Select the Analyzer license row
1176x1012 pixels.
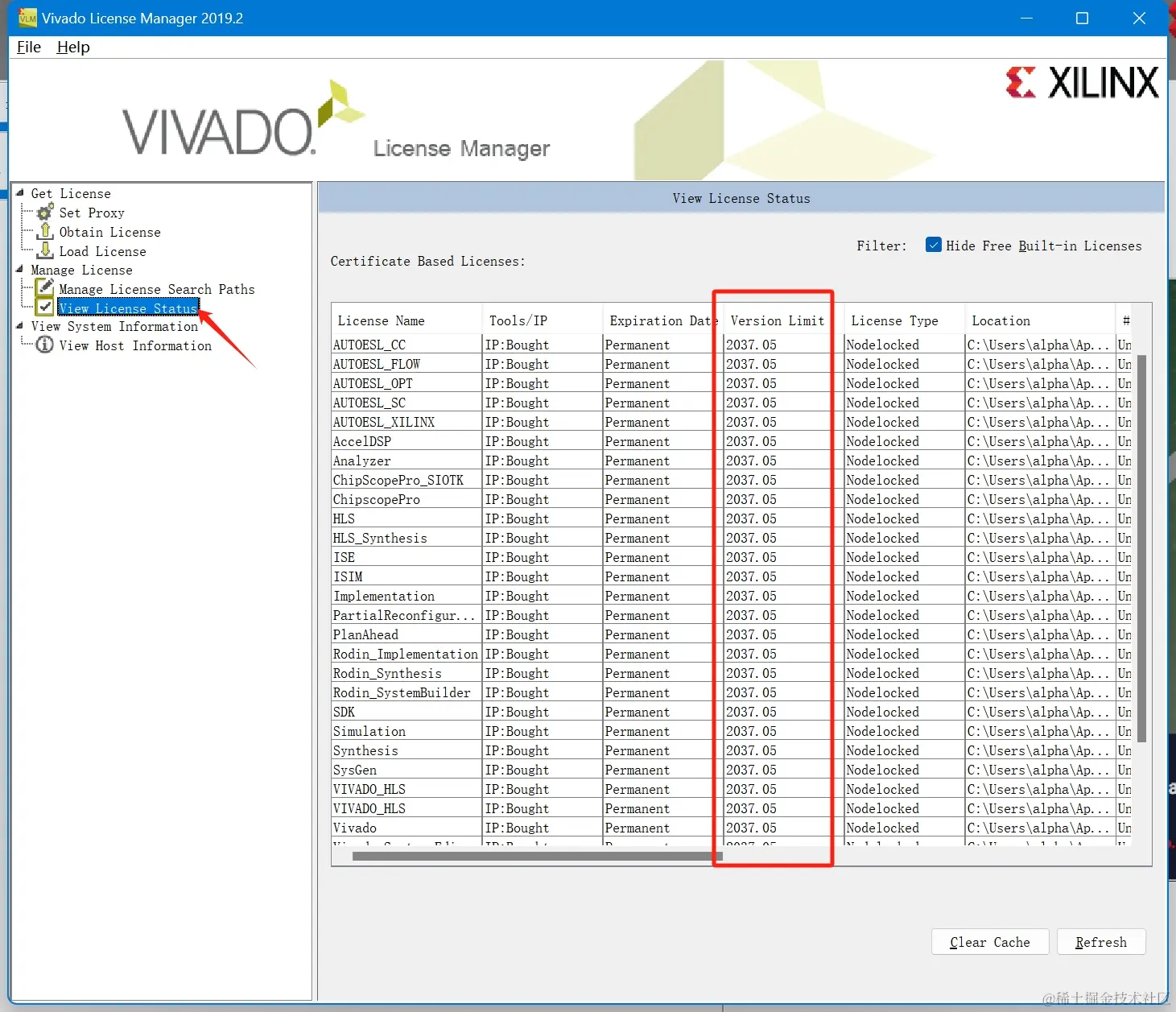tap(731, 461)
